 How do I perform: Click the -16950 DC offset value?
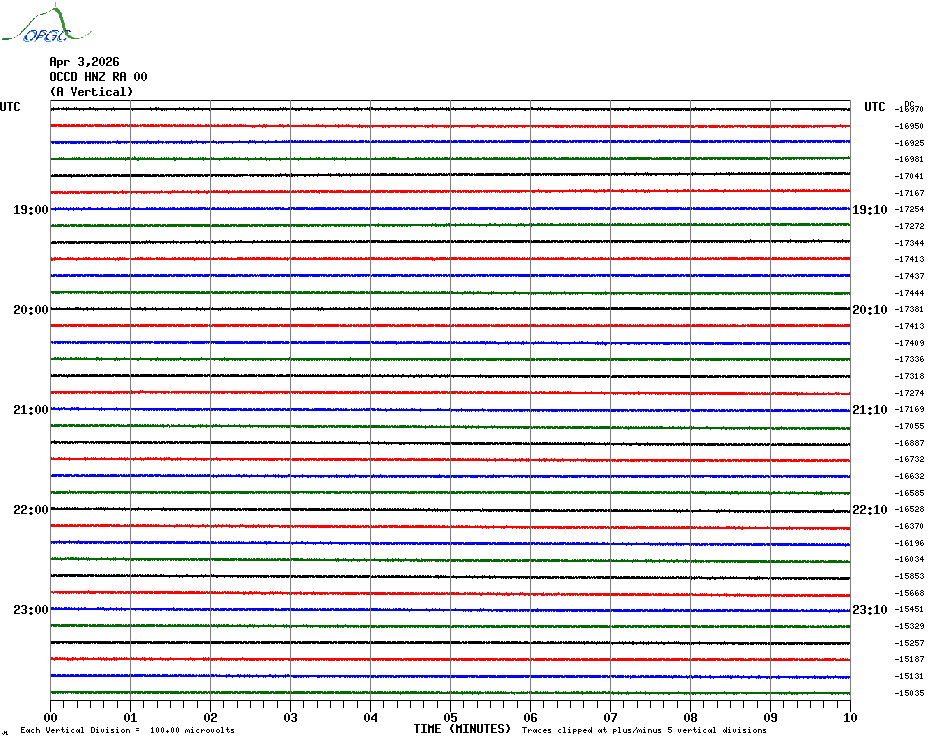[910, 127]
